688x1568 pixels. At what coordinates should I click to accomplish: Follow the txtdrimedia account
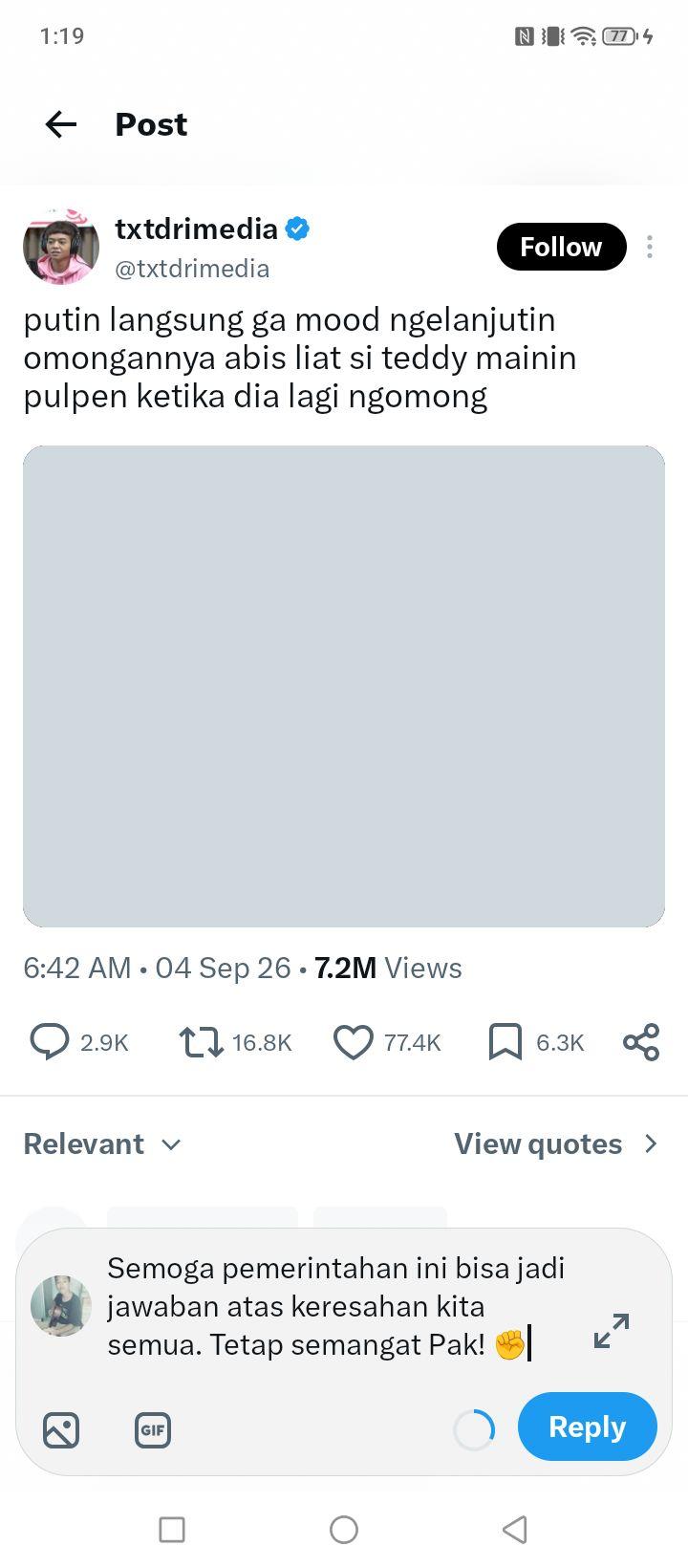point(561,247)
